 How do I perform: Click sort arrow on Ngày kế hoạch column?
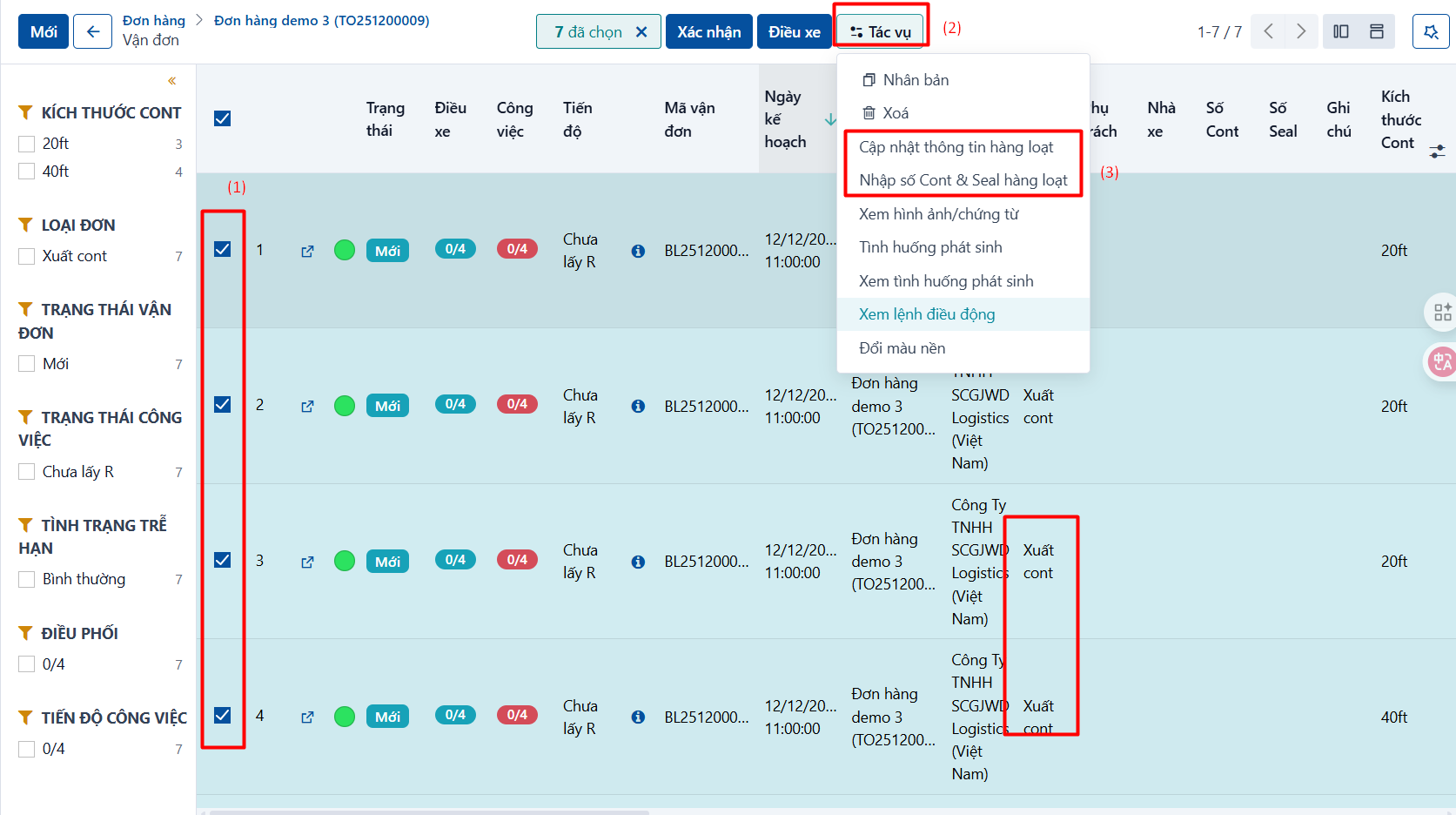pos(830,119)
